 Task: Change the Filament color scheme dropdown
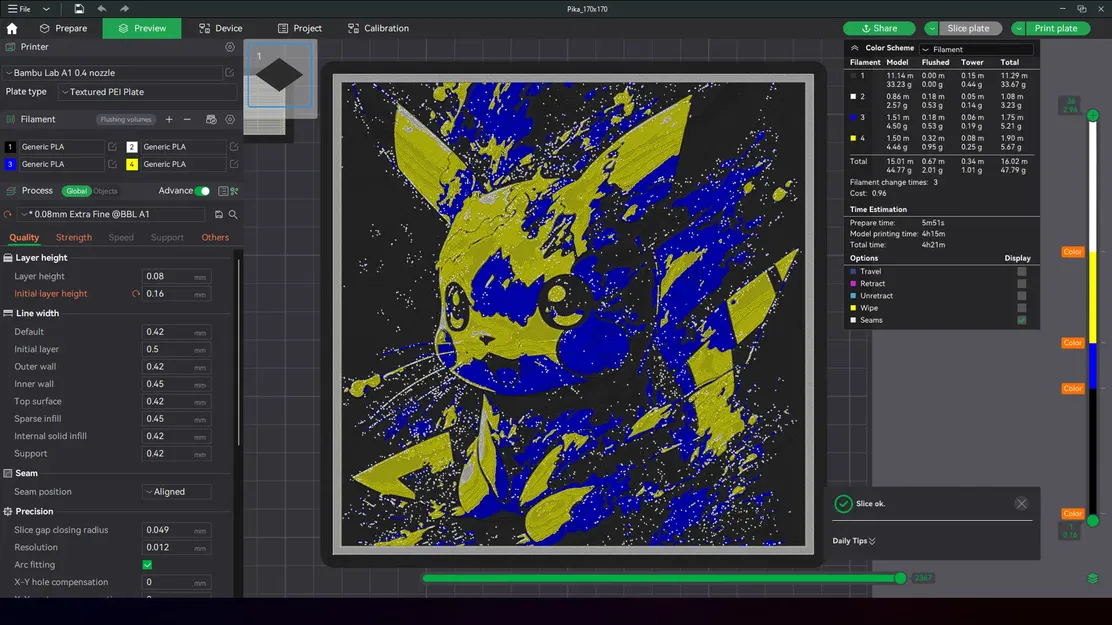[x=975, y=48]
